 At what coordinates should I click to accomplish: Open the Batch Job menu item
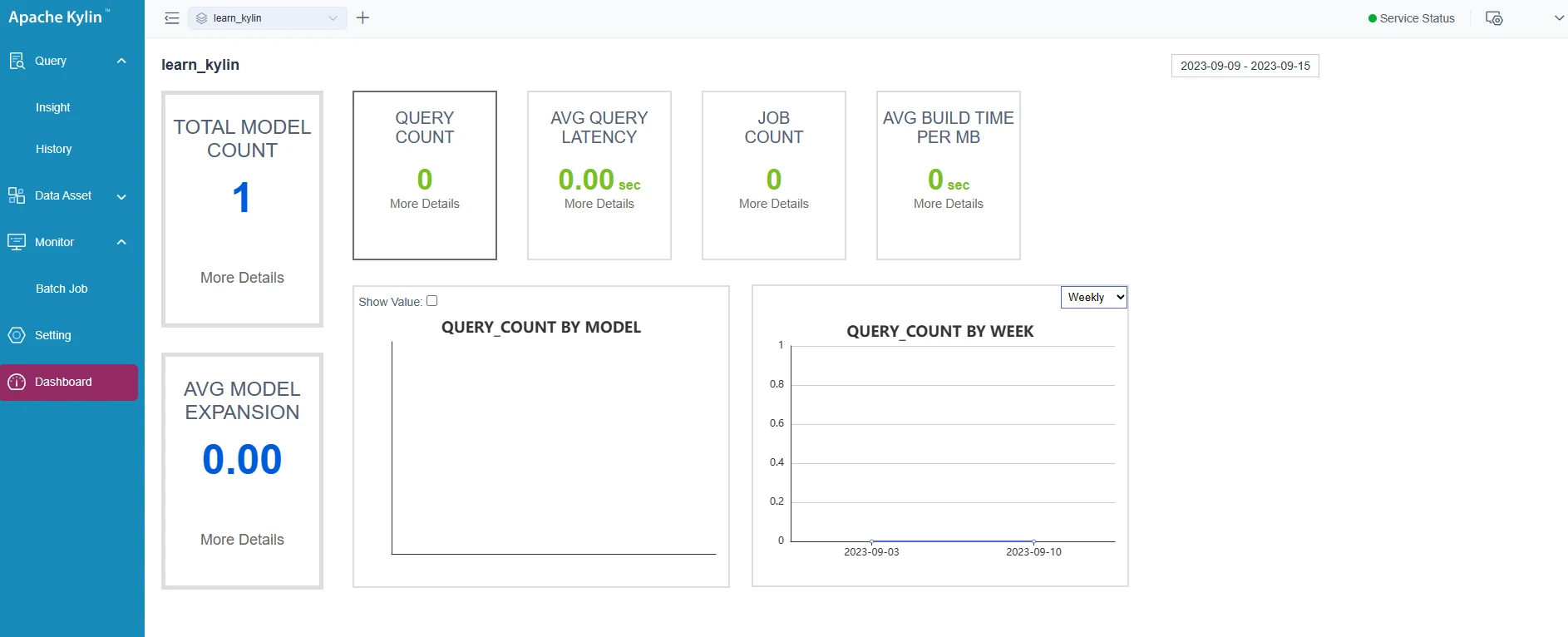tap(62, 289)
